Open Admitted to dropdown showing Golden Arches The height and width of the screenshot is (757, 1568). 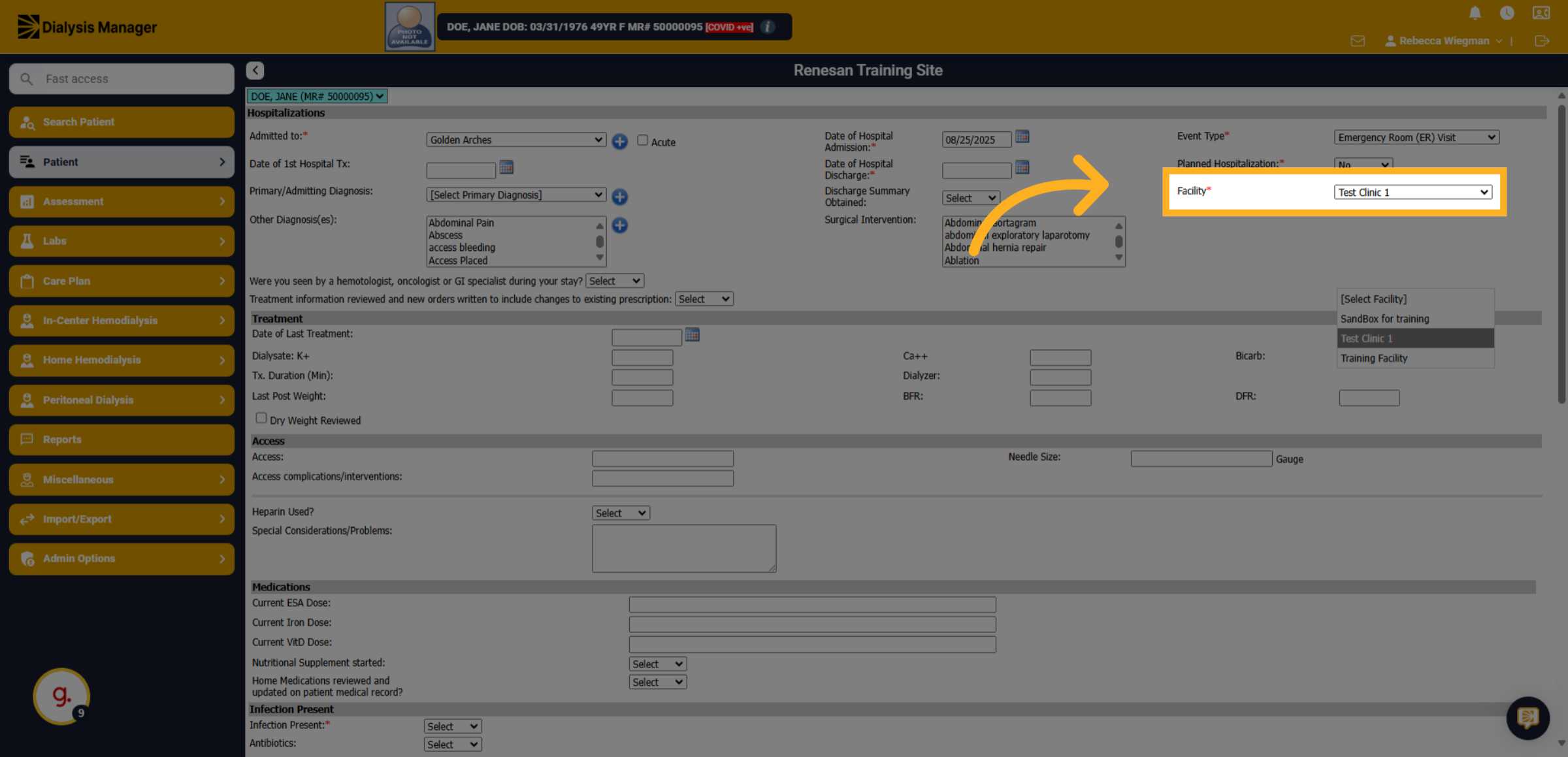pos(516,140)
